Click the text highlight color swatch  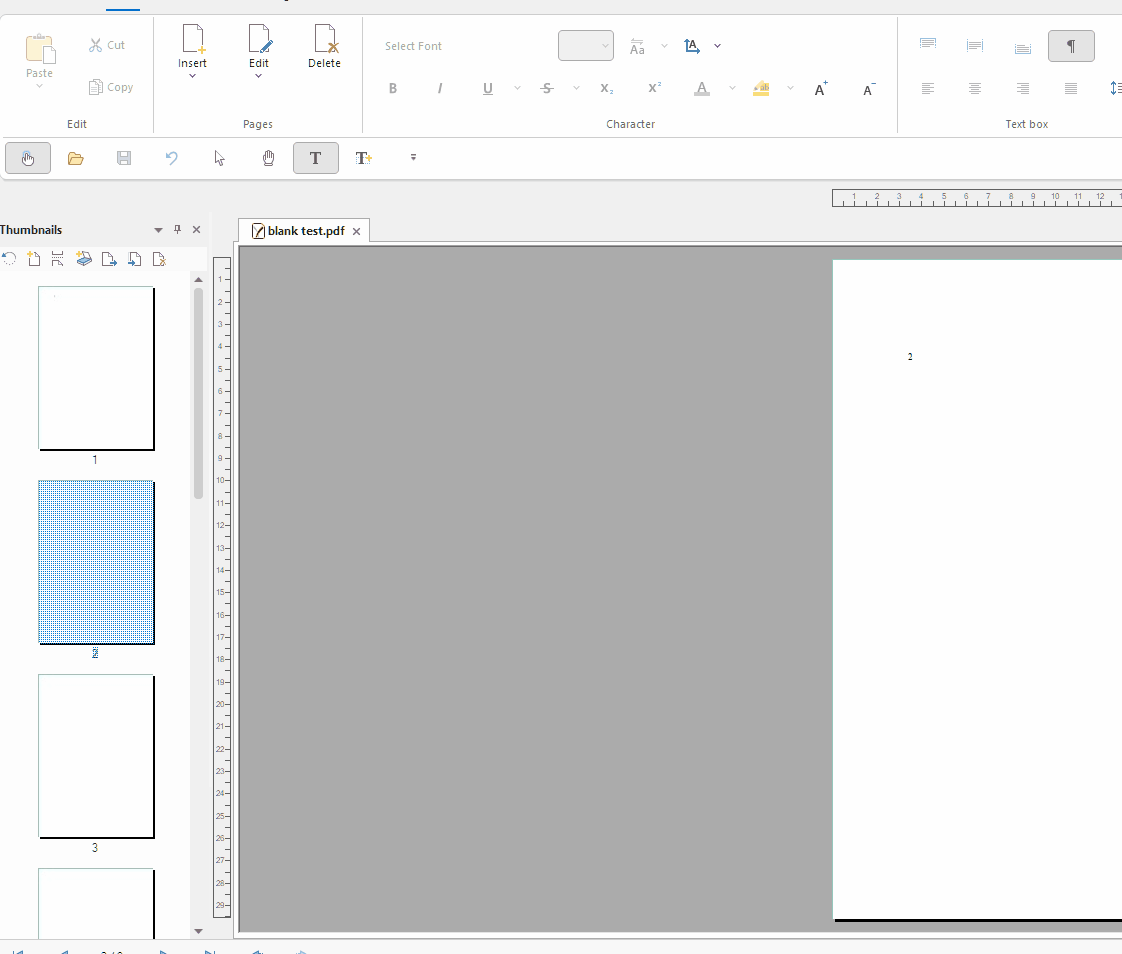pos(762,89)
